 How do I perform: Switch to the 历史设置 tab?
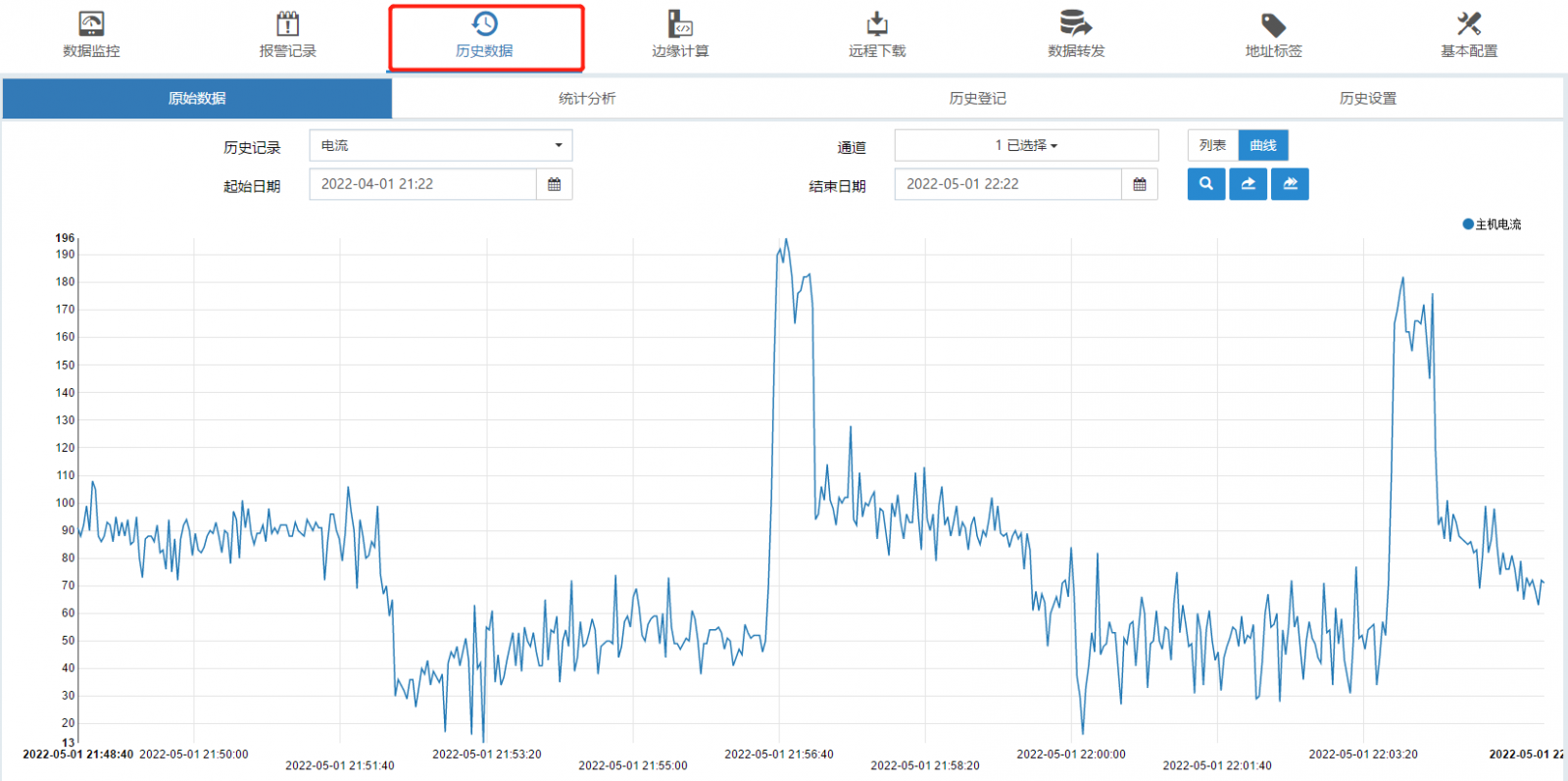(x=1367, y=98)
